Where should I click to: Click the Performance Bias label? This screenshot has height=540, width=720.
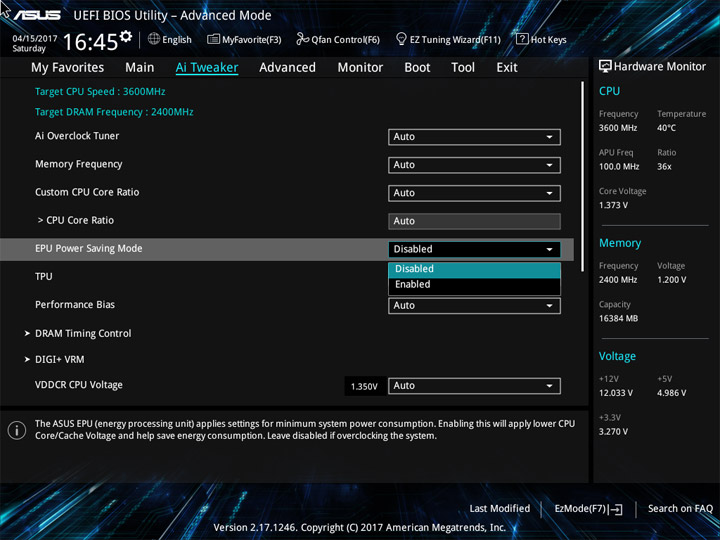[x=75, y=304]
